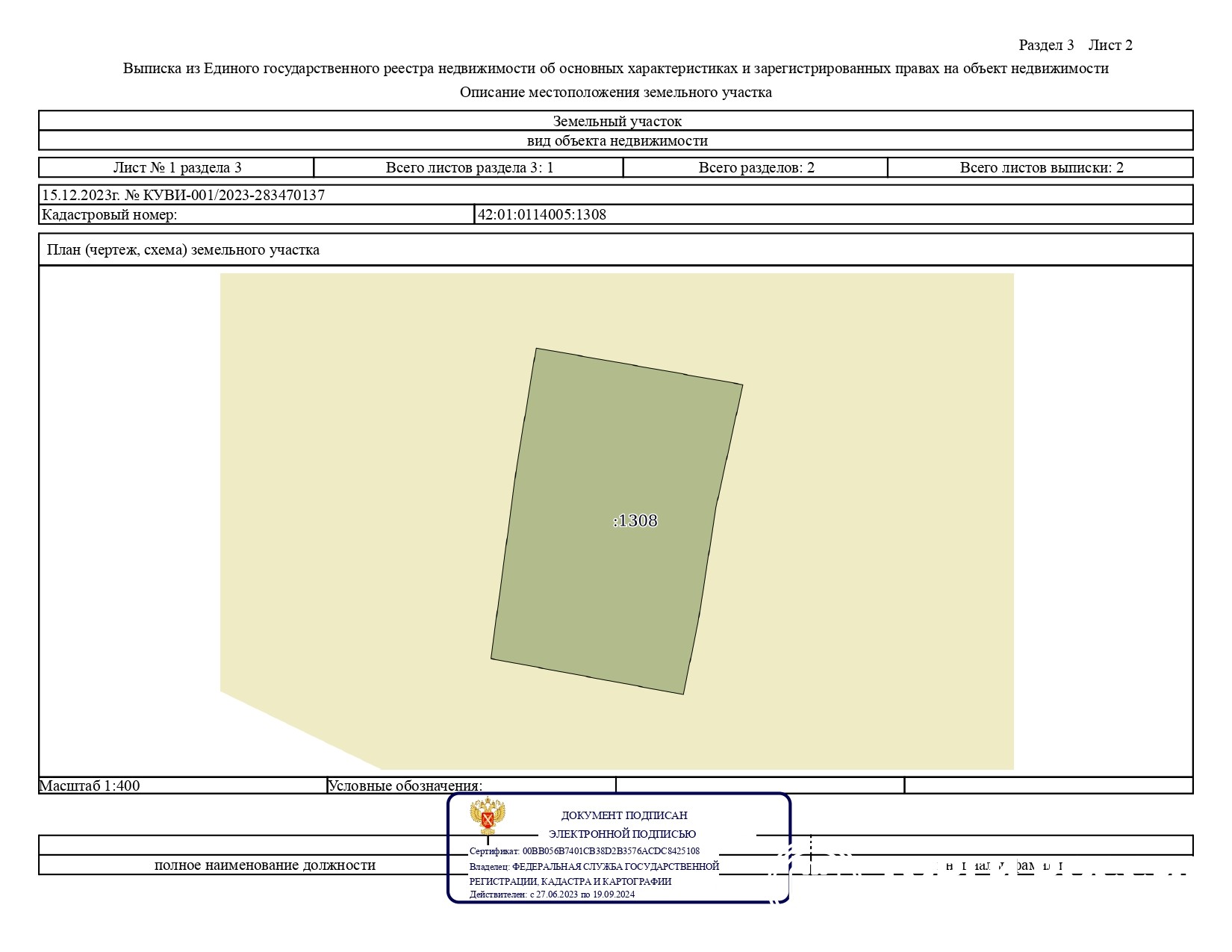Click 'полное наименование должности' label
1232x952 pixels.
(265, 865)
